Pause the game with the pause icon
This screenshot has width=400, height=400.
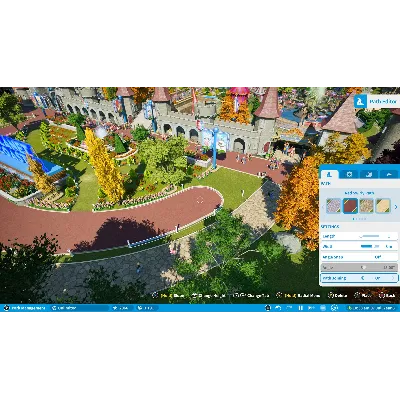coord(301,308)
